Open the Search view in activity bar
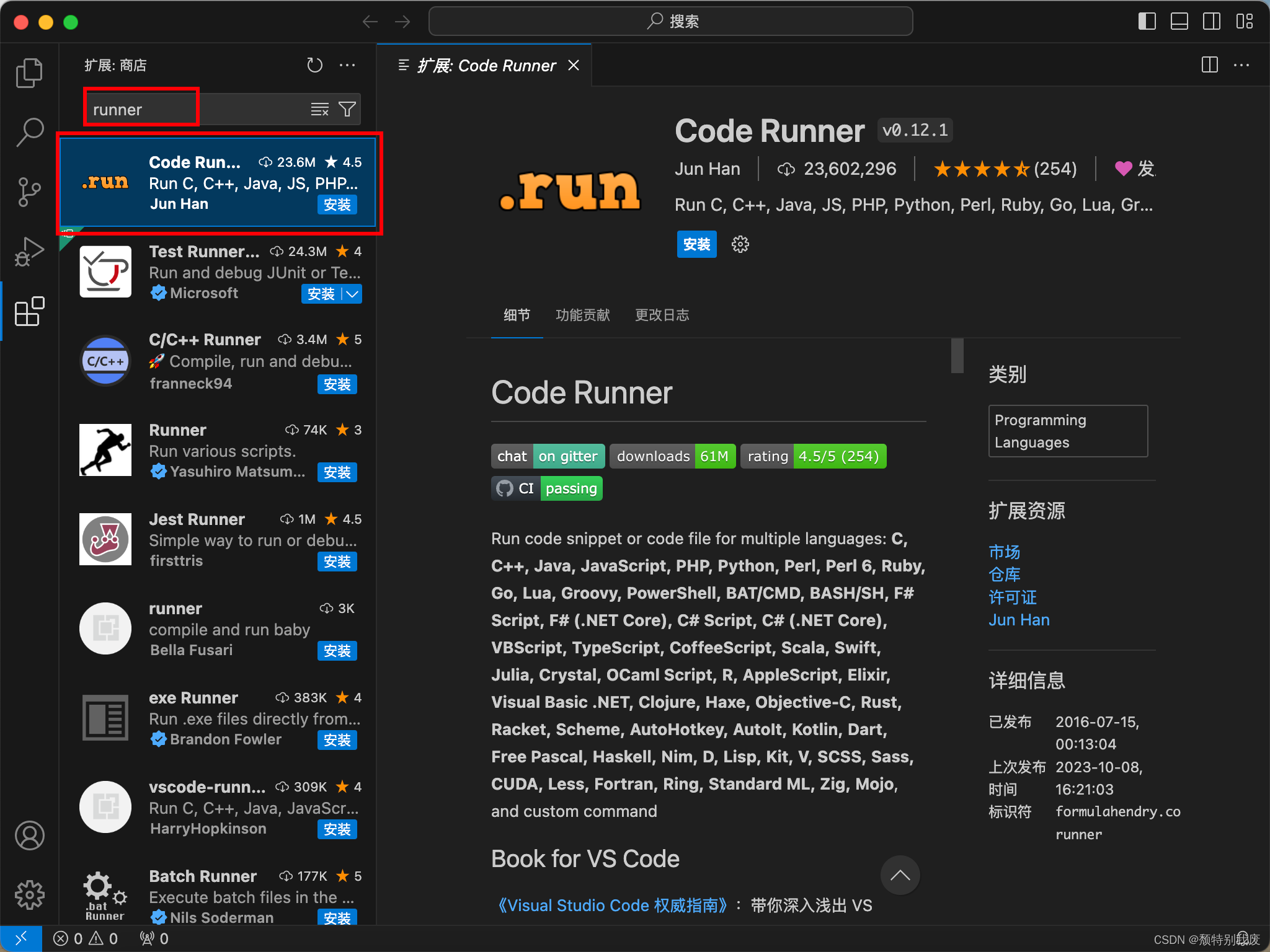 click(29, 132)
